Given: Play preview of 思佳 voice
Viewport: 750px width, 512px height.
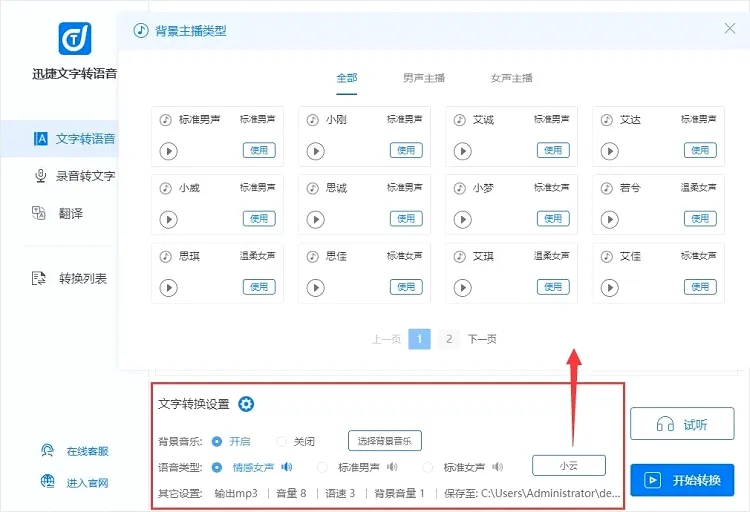Looking at the screenshot, I should coord(315,288).
